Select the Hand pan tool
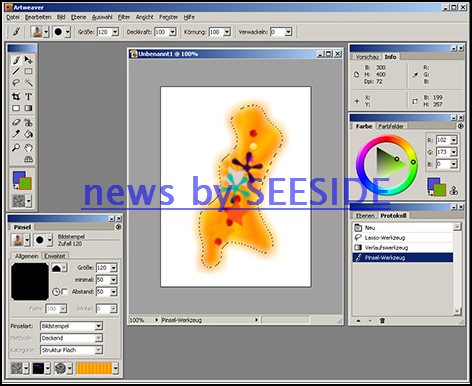The width and height of the screenshot is (472, 386). click(x=29, y=147)
